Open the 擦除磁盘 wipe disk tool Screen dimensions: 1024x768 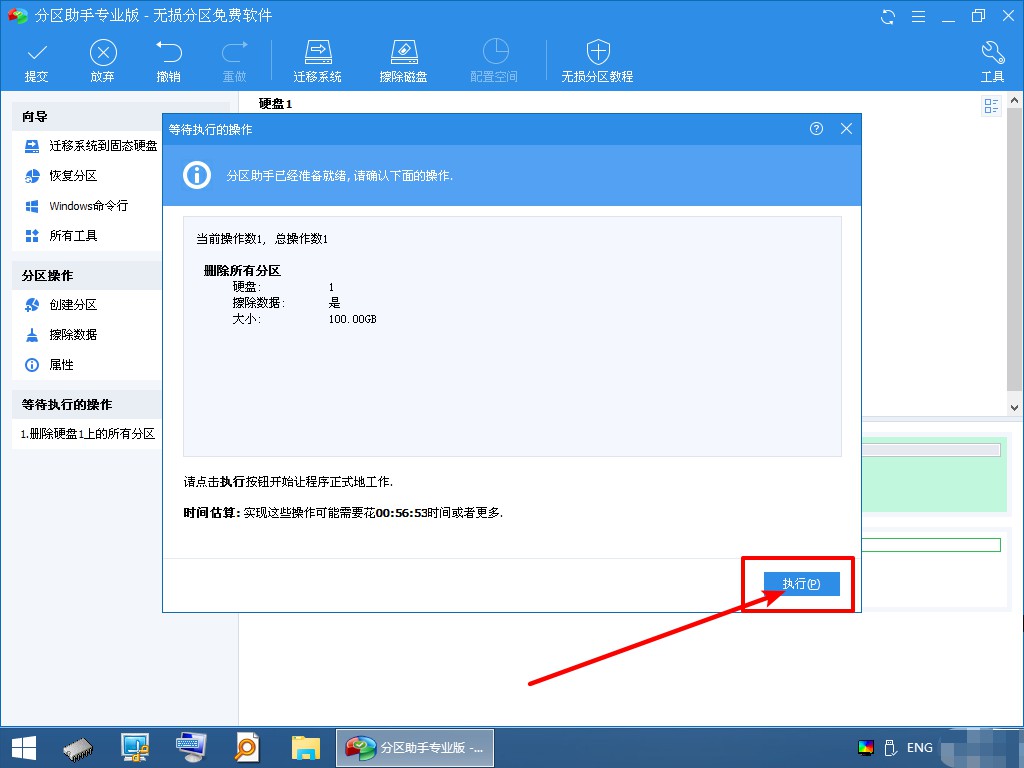[x=404, y=61]
